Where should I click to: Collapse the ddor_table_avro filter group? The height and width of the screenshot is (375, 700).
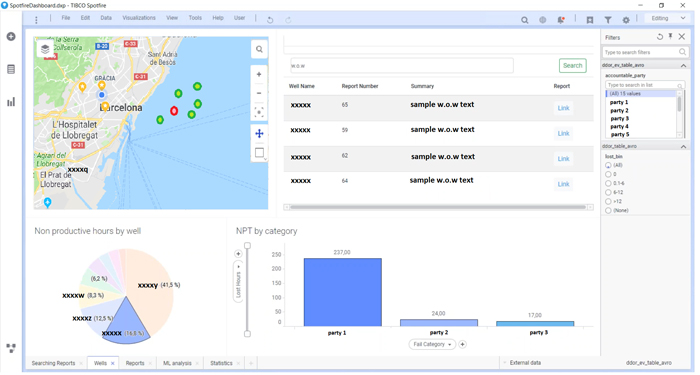683,146
